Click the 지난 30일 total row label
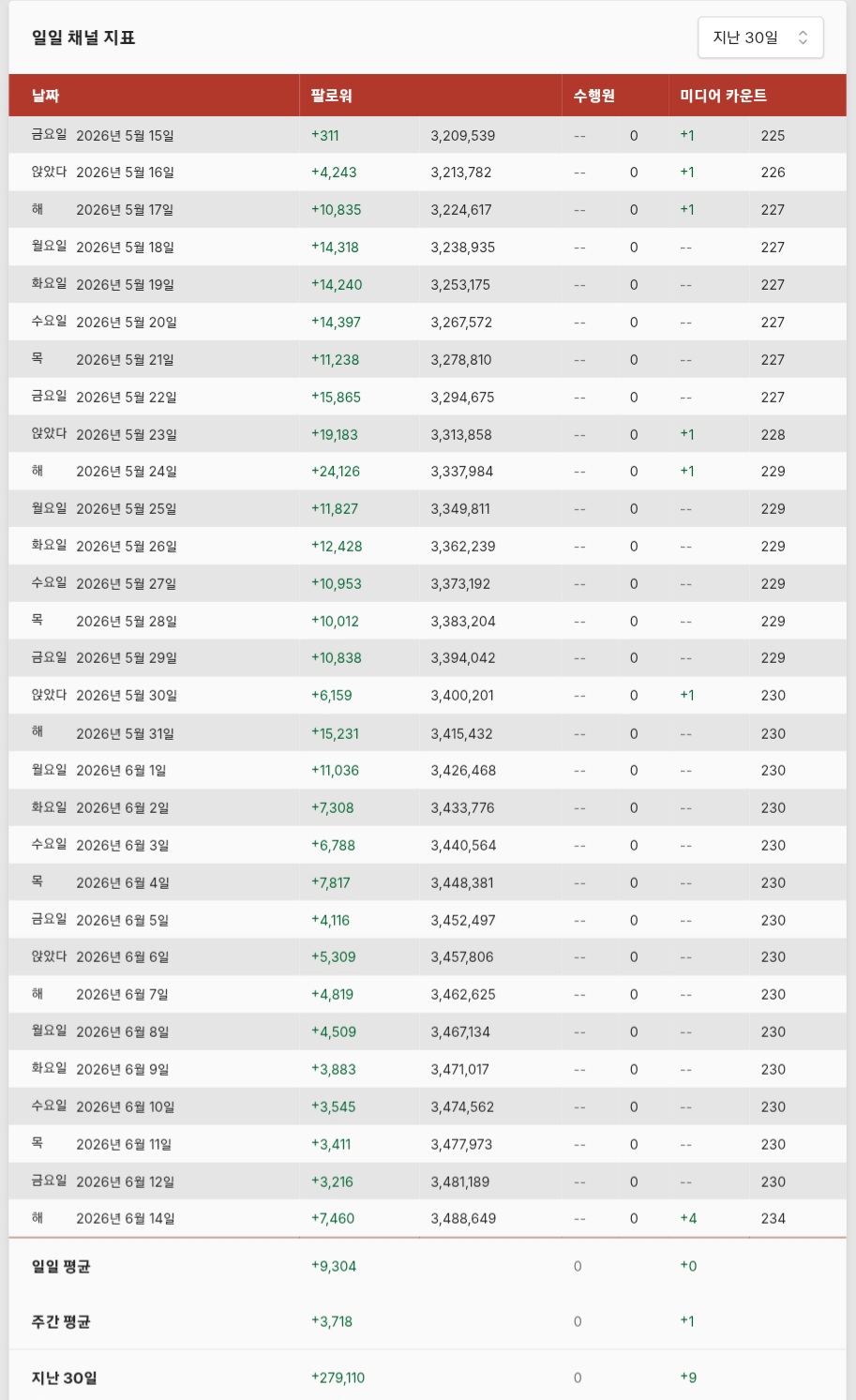 [x=64, y=1377]
